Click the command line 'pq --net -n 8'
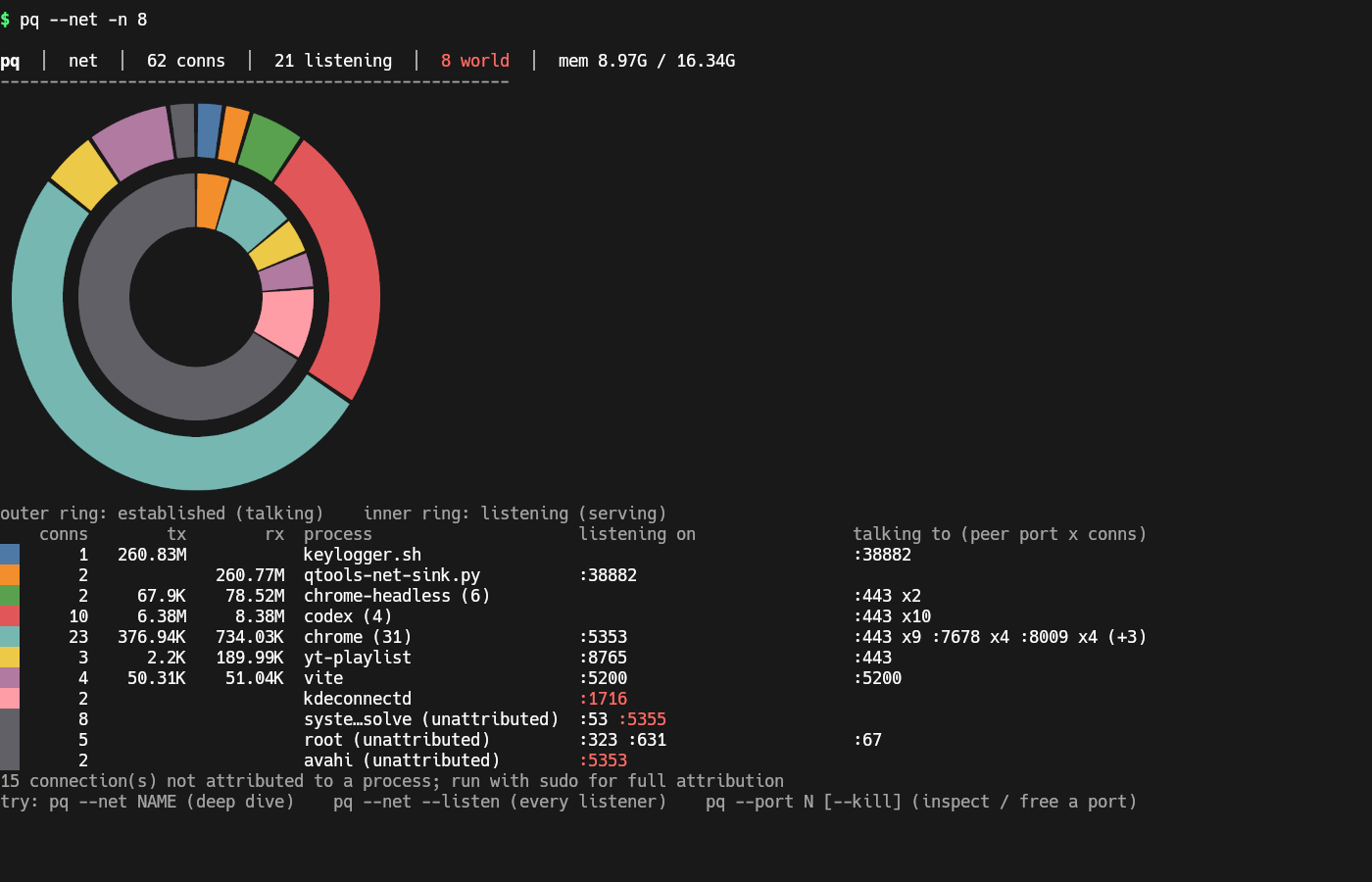Image resolution: width=1372 pixels, height=882 pixels. click(83, 20)
